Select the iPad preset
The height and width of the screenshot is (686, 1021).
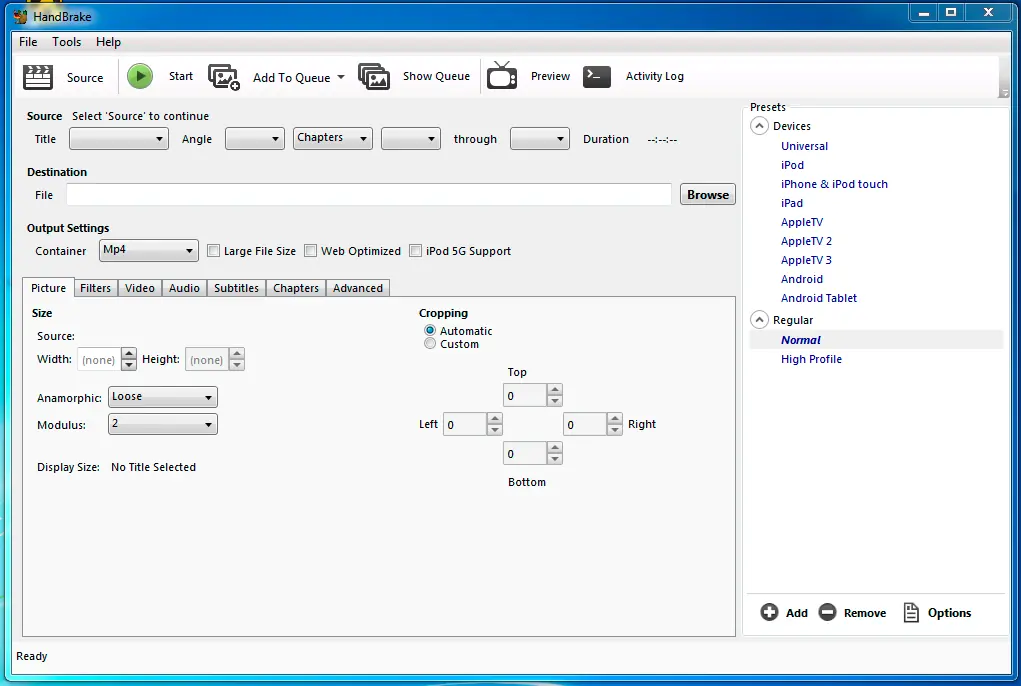792,203
